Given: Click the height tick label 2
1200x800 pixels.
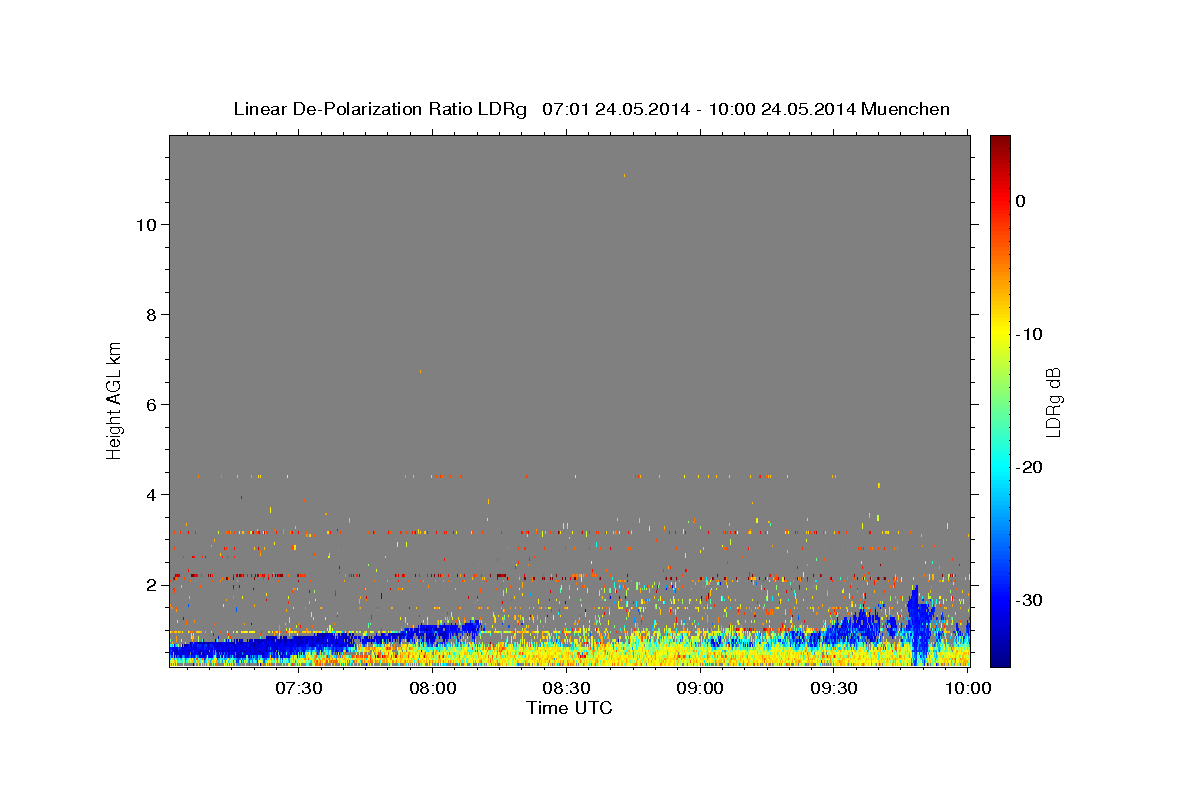Looking at the screenshot, I should point(152,585).
